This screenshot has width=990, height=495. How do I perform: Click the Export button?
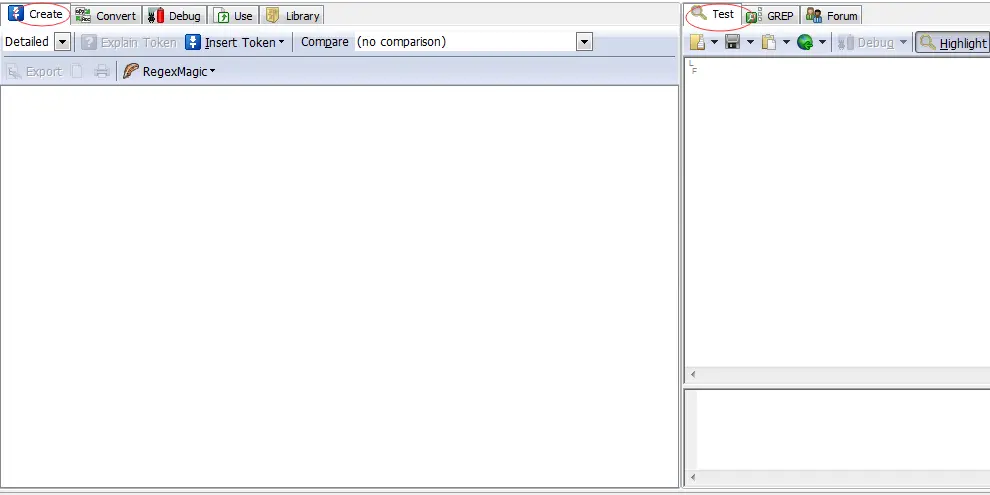click(34, 71)
